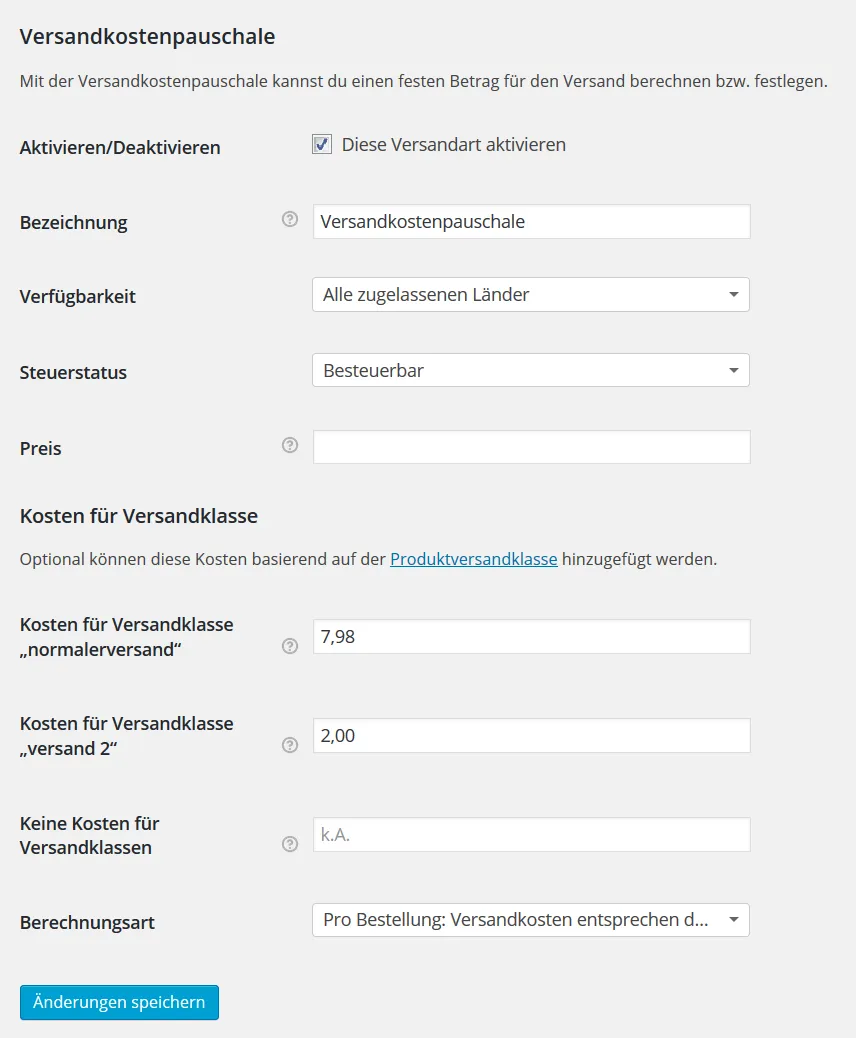Image resolution: width=856 pixels, height=1038 pixels.
Task: Click the help icon beside Preis
Action: tap(289, 445)
